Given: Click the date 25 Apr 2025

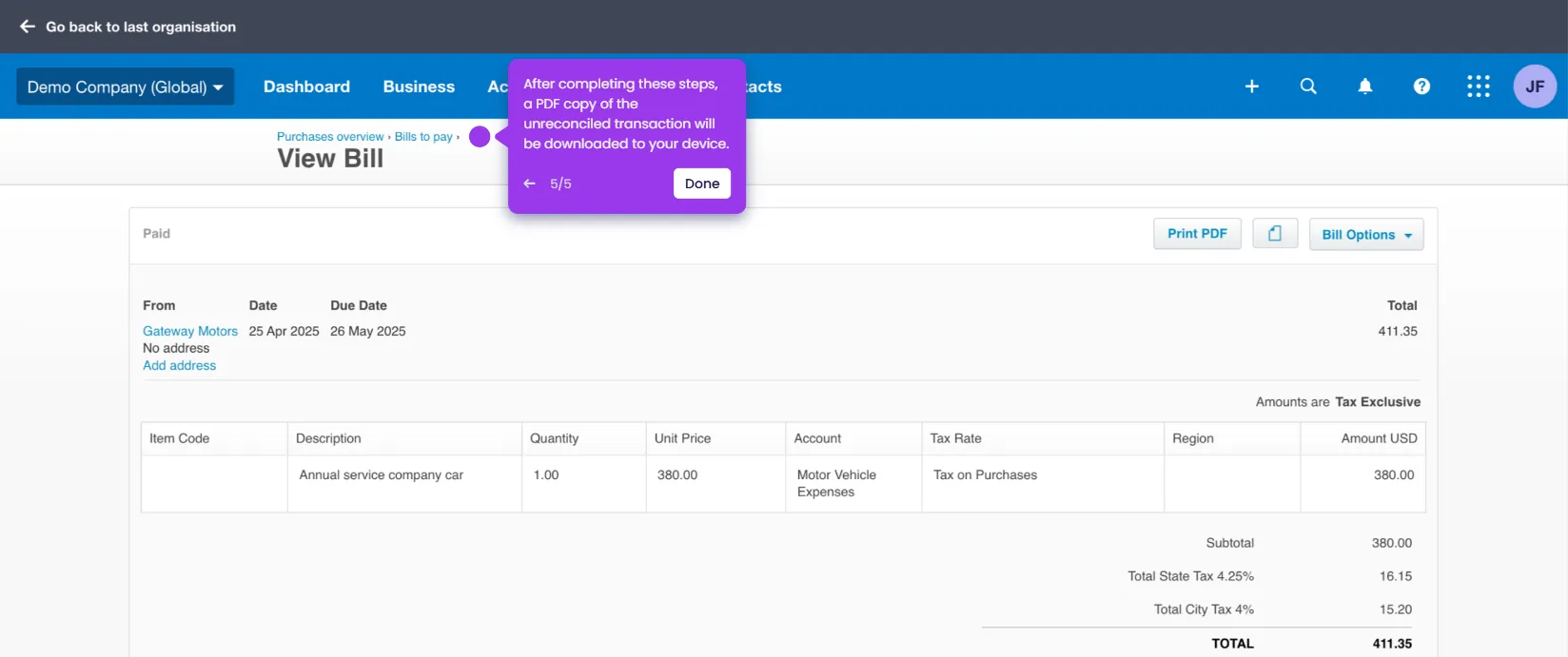Looking at the screenshot, I should coord(284,331).
